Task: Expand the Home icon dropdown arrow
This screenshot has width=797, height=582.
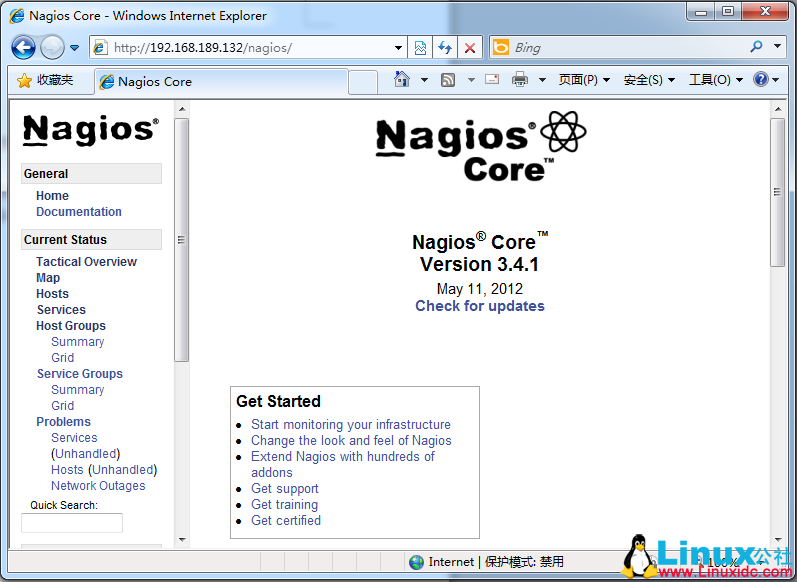Action: coord(424,80)
